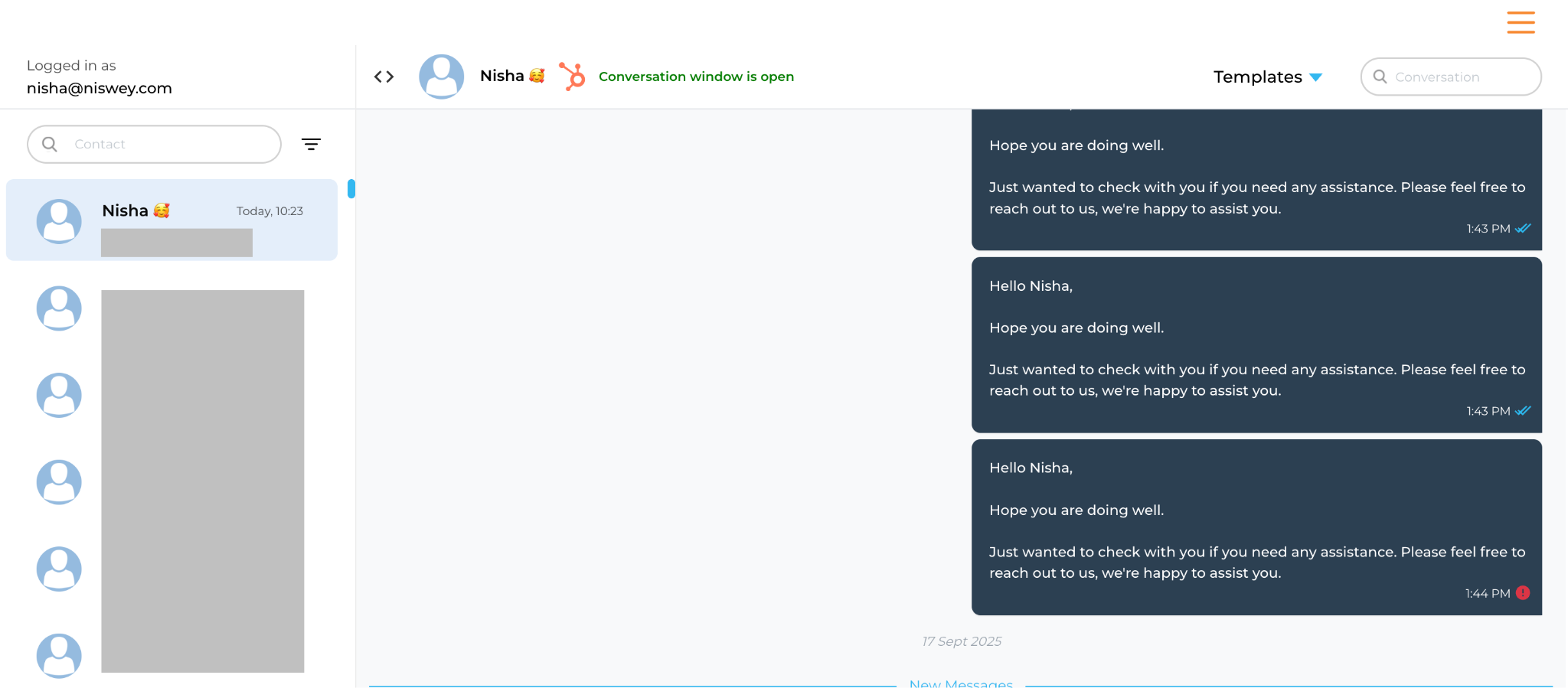Image resolution: width=1568 pixels, height=688 pixels.
Task: Click 'Conversation window is open' status text
Action: coord(696,77)
